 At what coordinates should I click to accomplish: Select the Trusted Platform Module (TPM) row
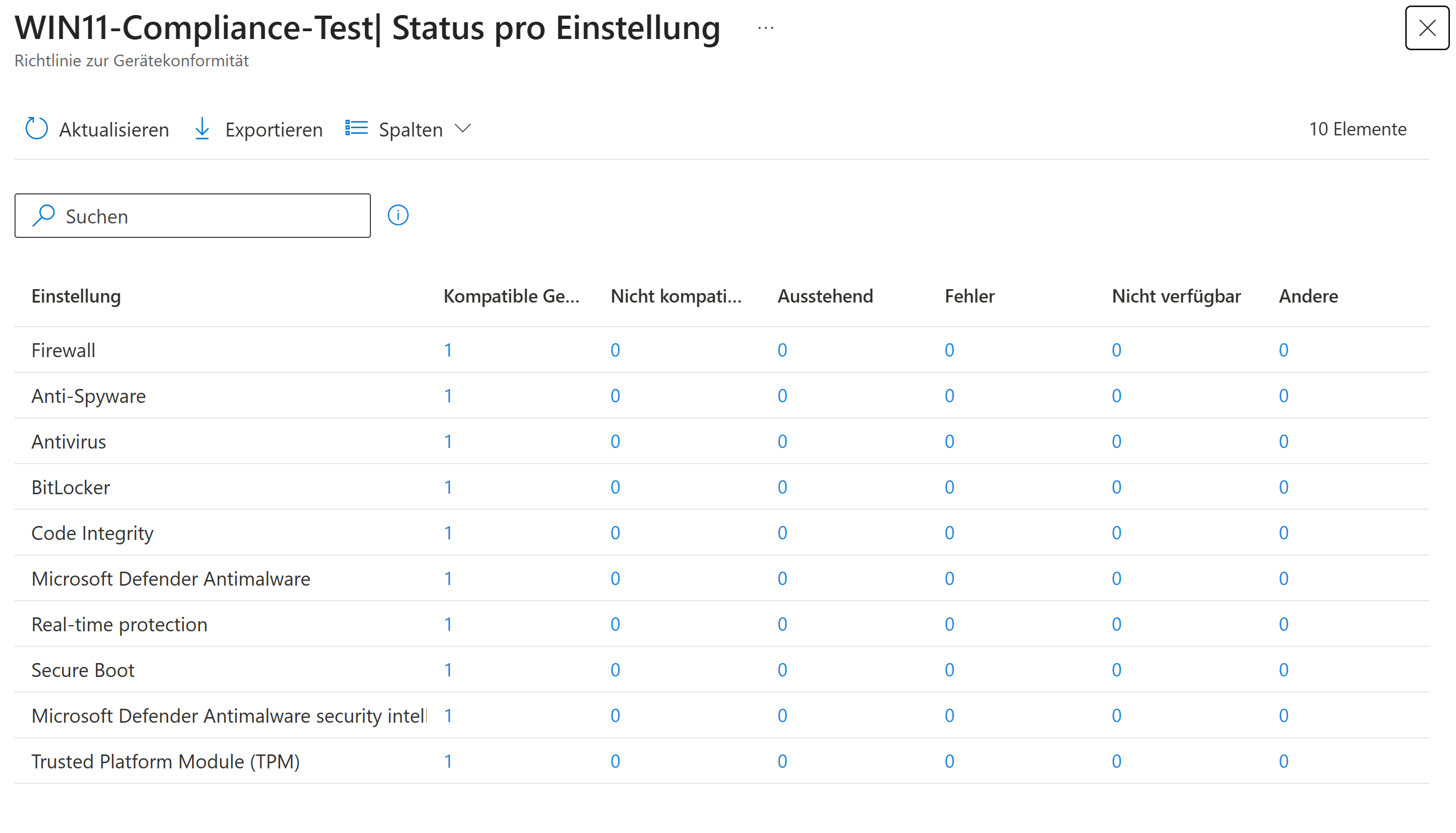point(165,761)
